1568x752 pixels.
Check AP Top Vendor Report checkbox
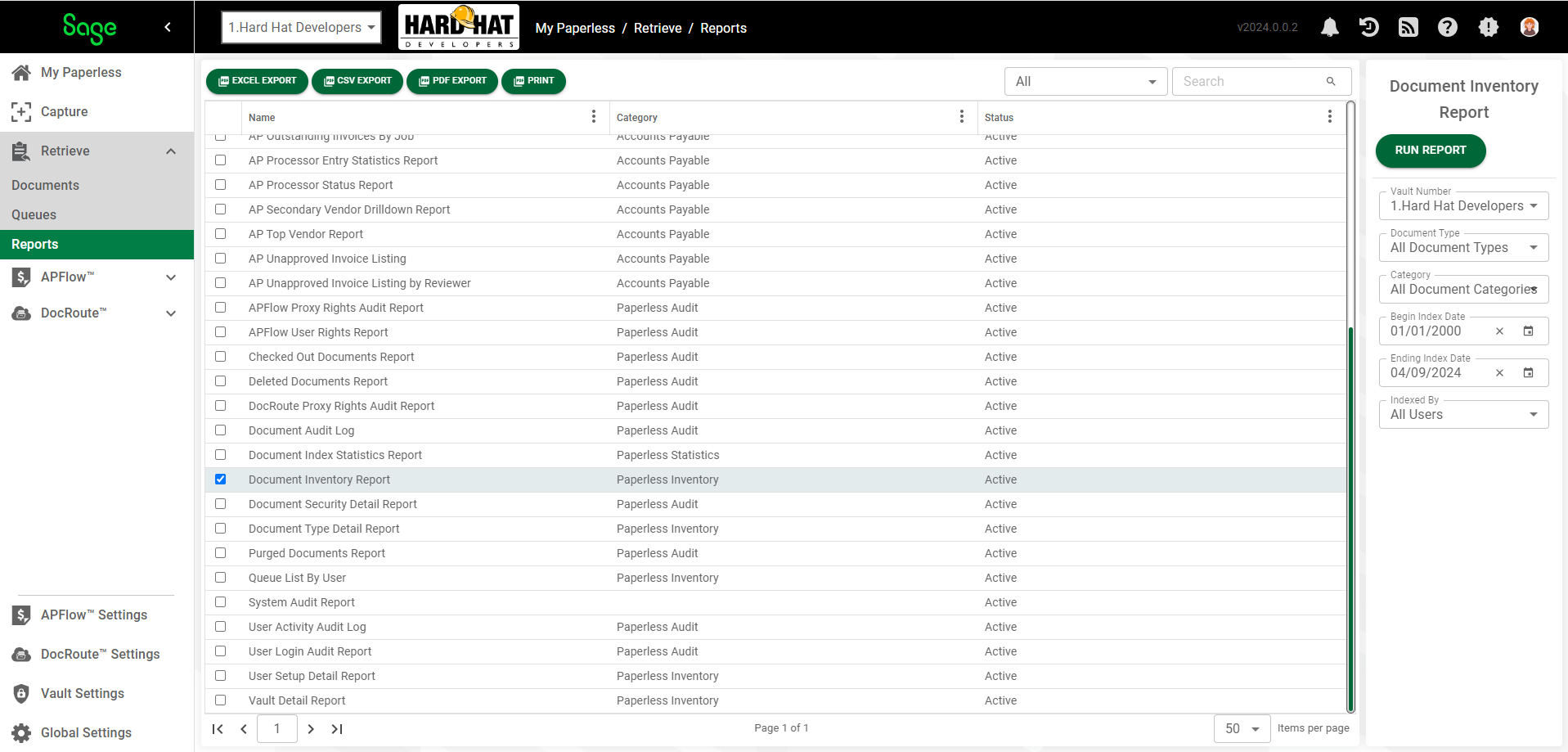coord(220,234)
